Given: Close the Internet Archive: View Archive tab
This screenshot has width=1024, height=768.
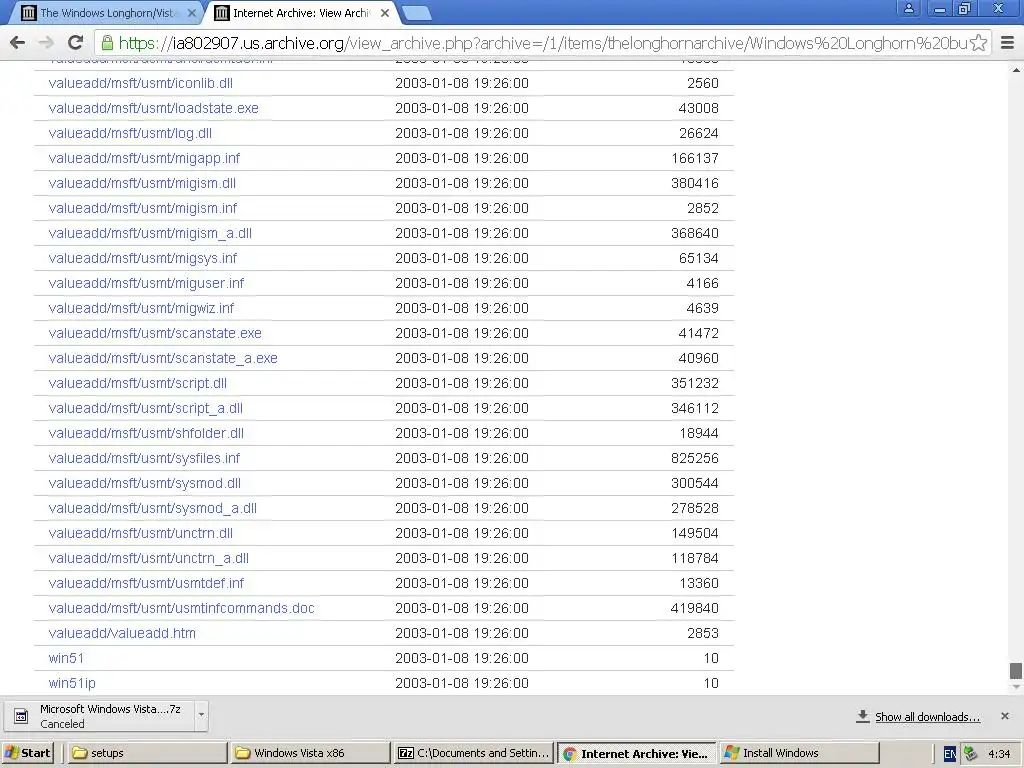Looking at the screenshot, I should pos(385,12).
